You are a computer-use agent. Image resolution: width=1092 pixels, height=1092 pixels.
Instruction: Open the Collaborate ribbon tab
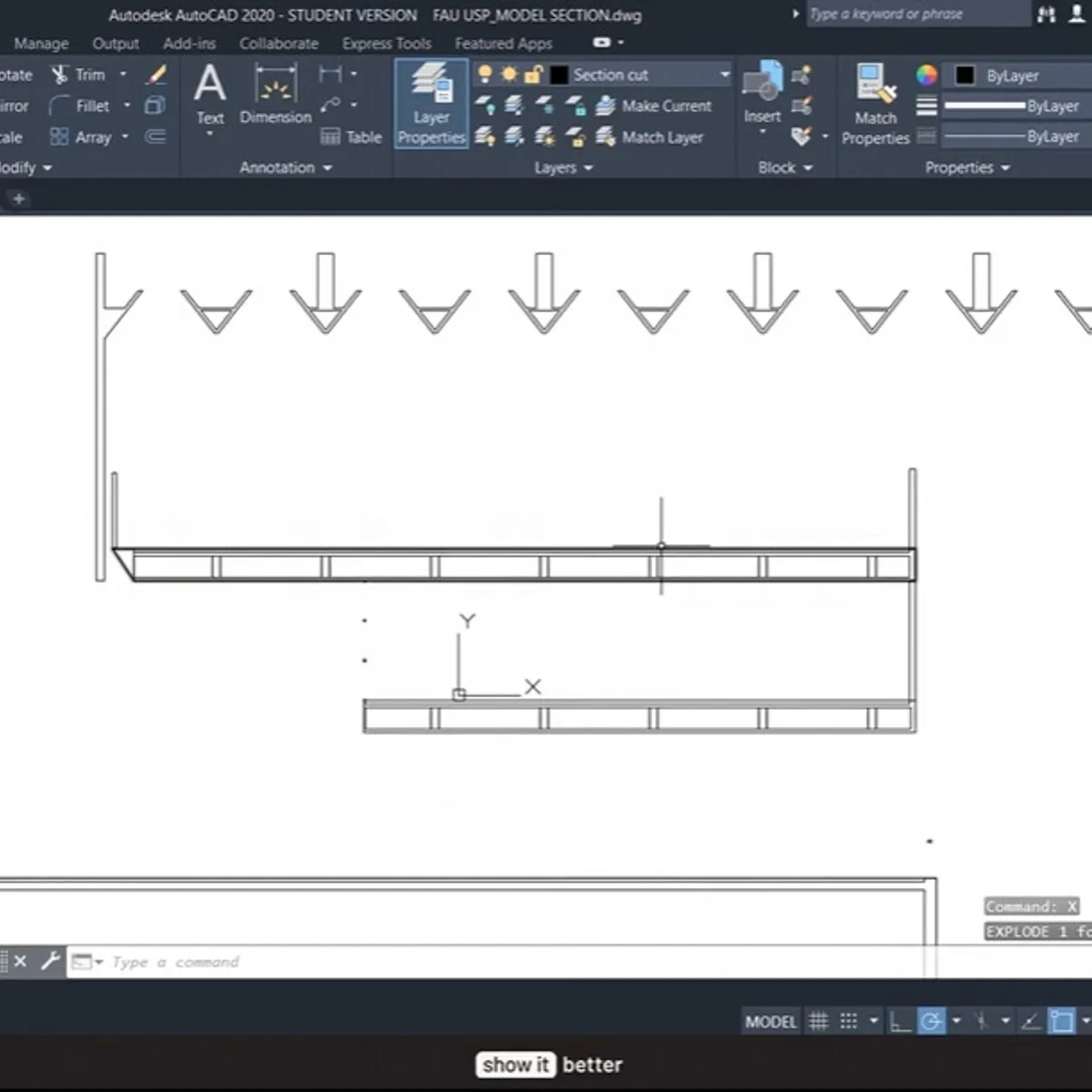[278, 43]
